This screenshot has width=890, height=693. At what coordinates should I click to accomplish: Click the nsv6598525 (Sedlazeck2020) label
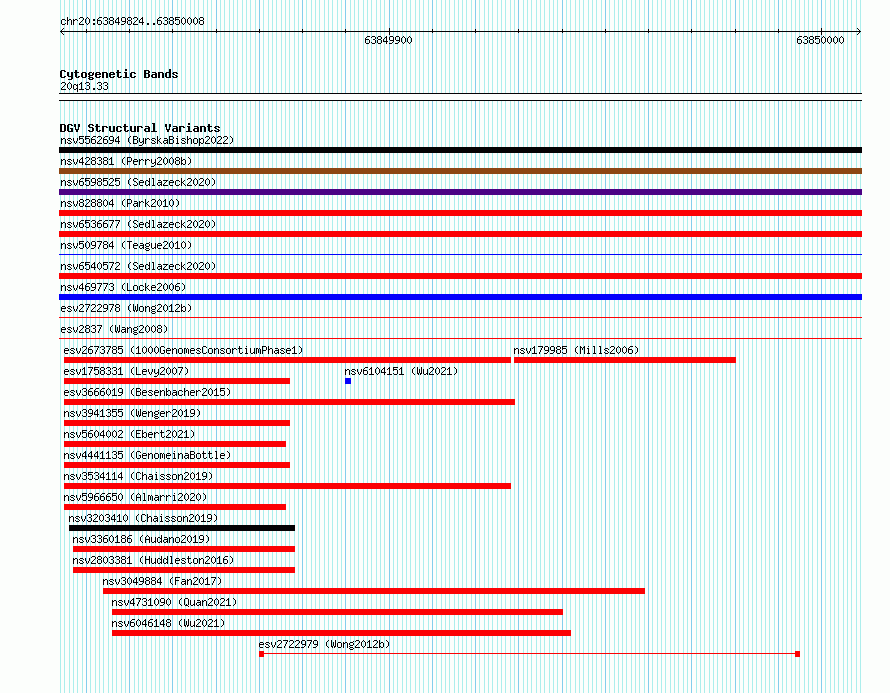tap(138, 182)
